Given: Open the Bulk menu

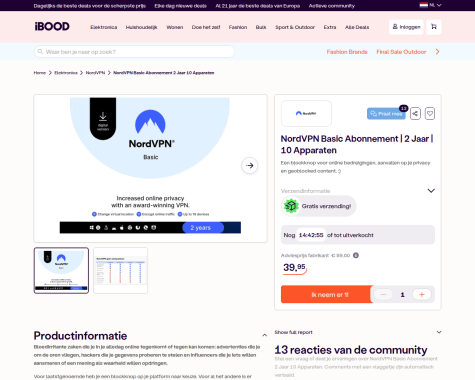Looking at the screenshot, I should (261, 27).
